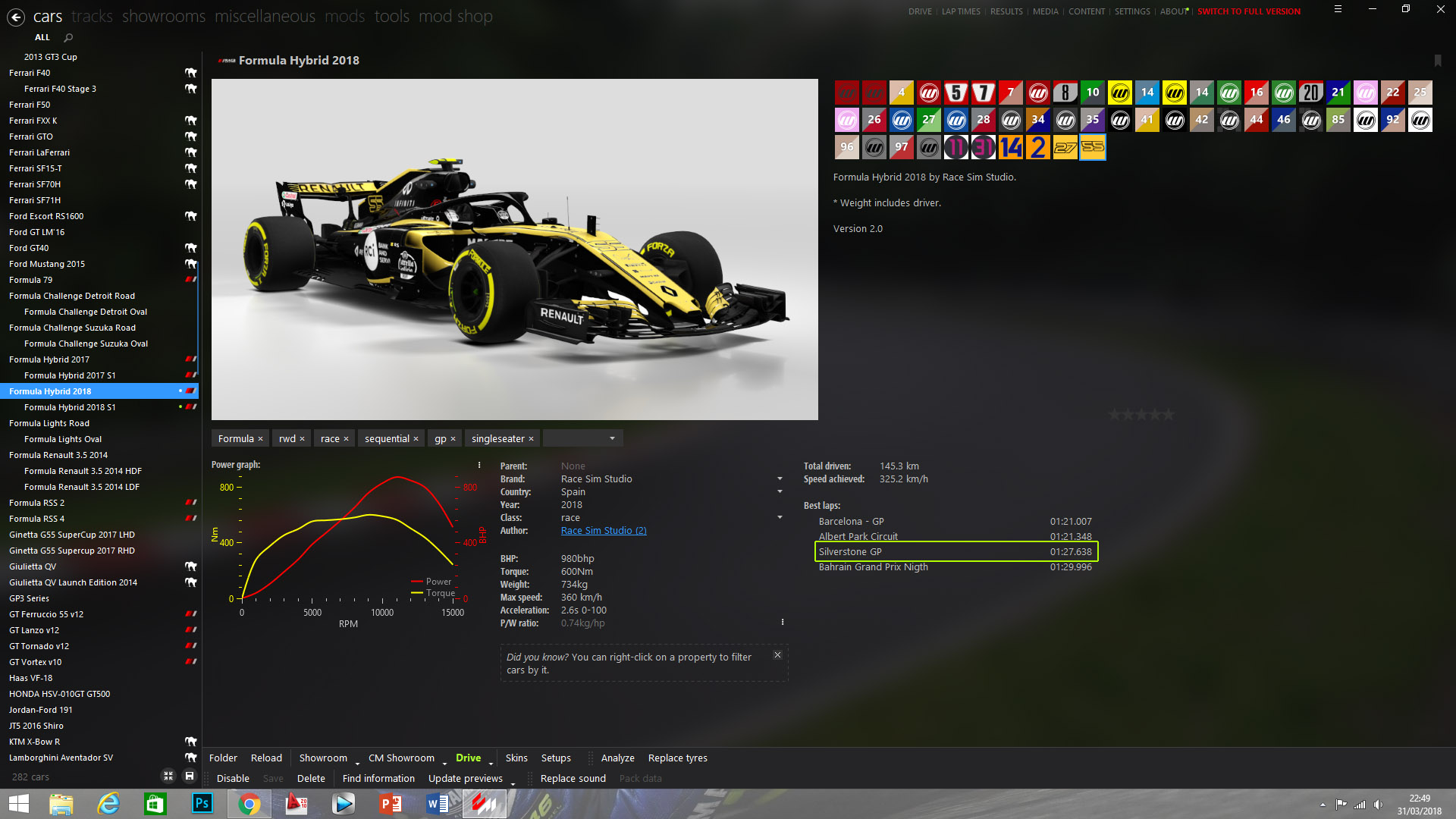The height and width of the screenshot is (819, 1456).
Task: Select the number 92 skin icon
Action: click(x=1393, y=120)
